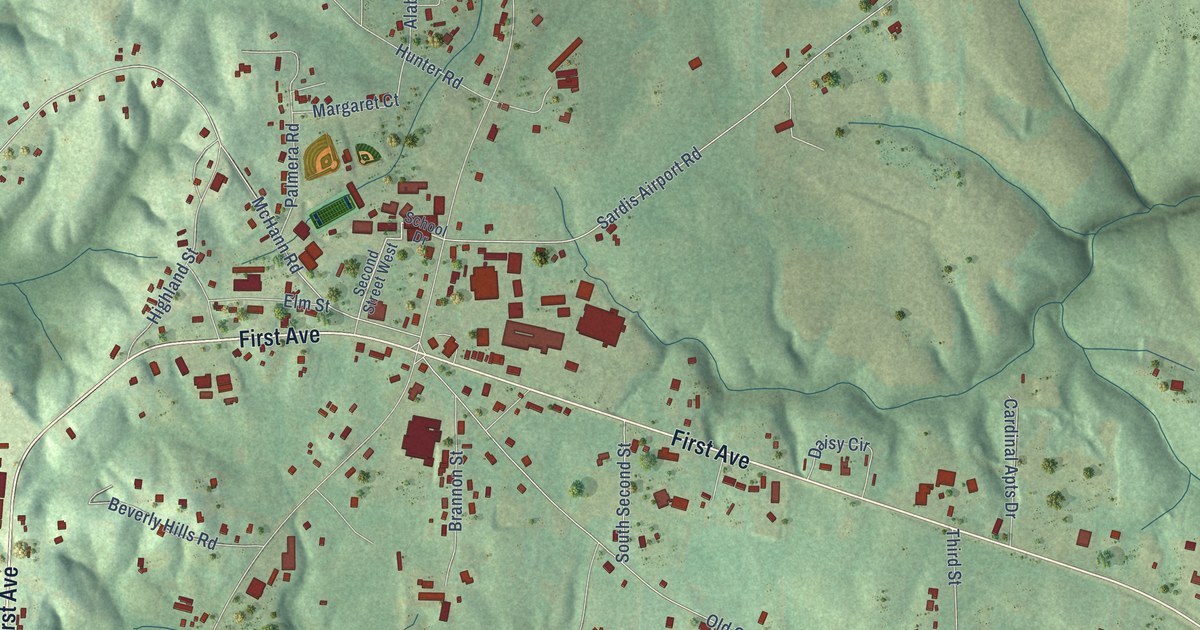Click the small baseball diamond
The height and width of the screenshot is (630, 1200).
tap(367, 154)
